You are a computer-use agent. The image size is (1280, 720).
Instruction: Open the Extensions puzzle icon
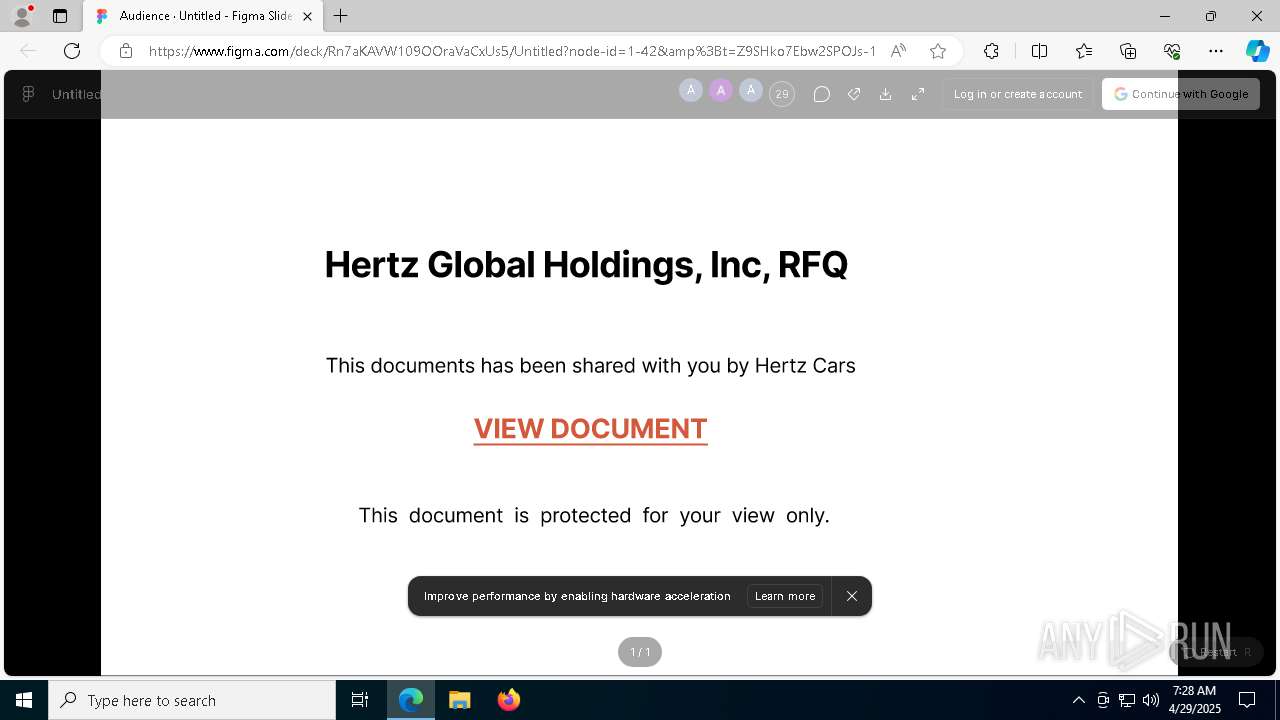[x=991, y=51]
